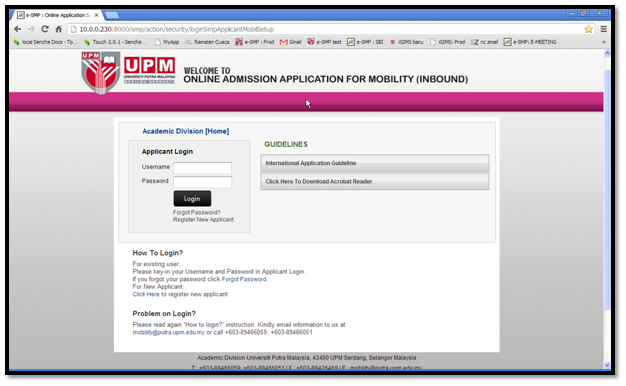Open the MyApp bookmark
The height and width of the screenshot is (386, 626).
click(167, 42)
